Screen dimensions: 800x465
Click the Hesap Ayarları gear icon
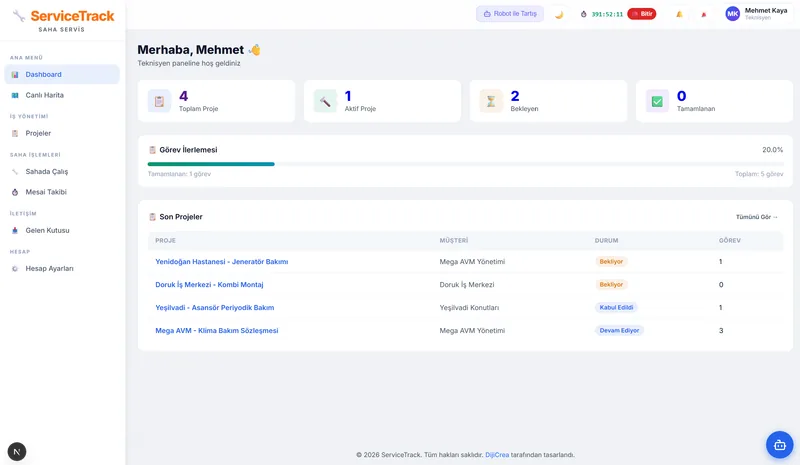pyautogui.click(x=15, y=268)
